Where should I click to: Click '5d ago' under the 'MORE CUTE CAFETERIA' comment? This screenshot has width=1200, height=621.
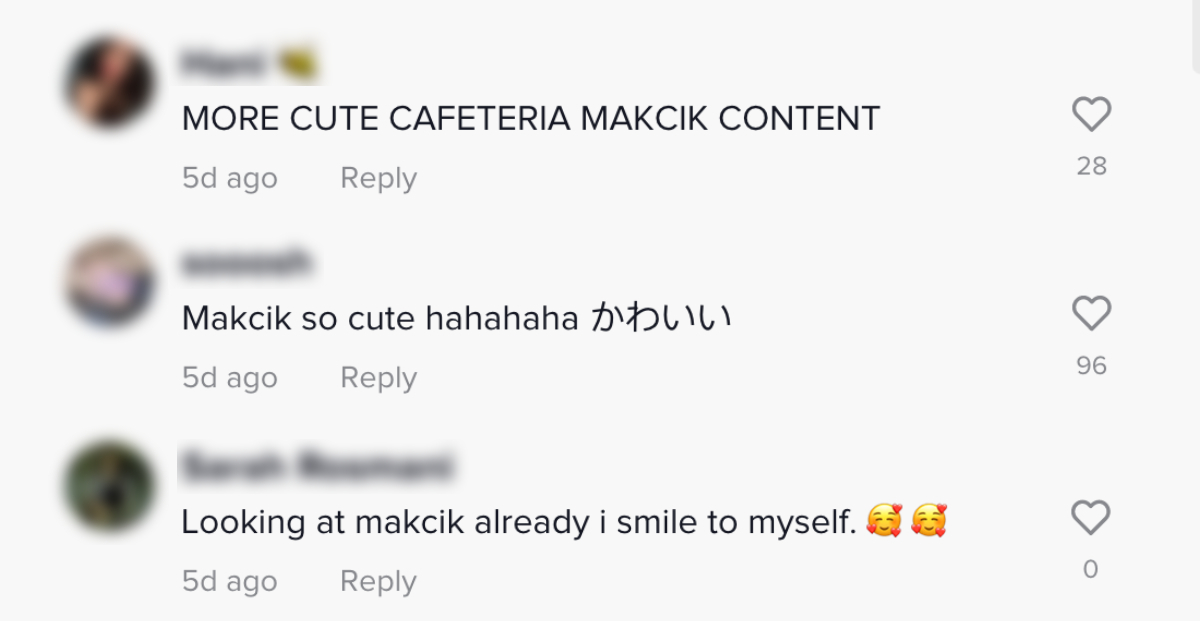click(x=230, y=178)
